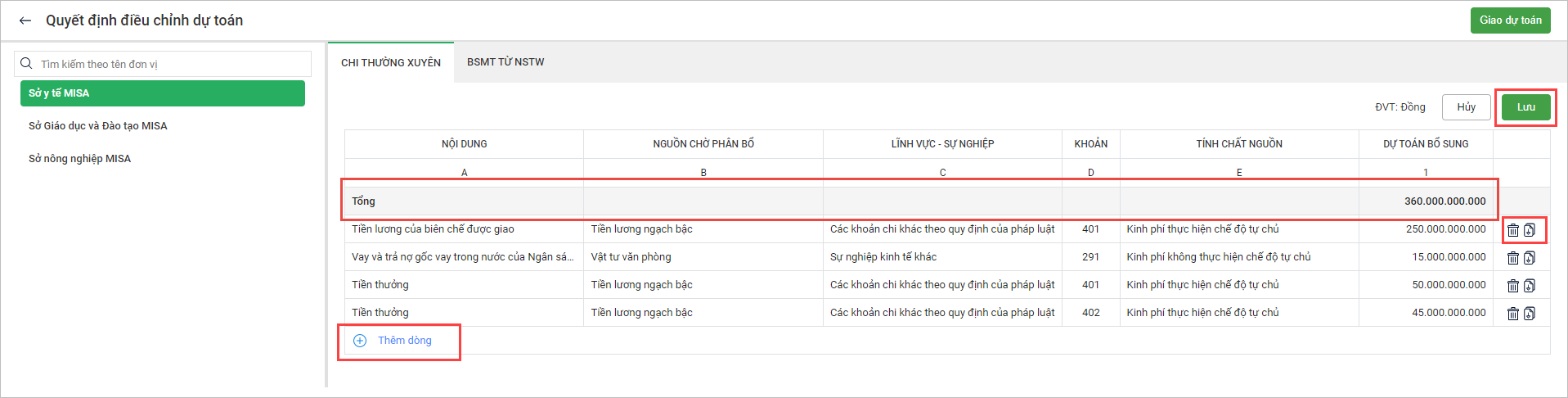This screenshot has width=1568, height=398.
Task: Delete the 250.000.000.000 row using trash icon
Action: [x=1512, y=230]
